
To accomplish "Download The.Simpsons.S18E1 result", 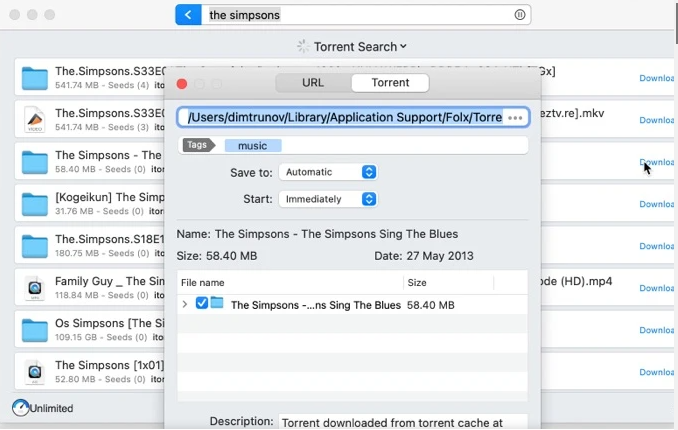I will click(656, 246).
